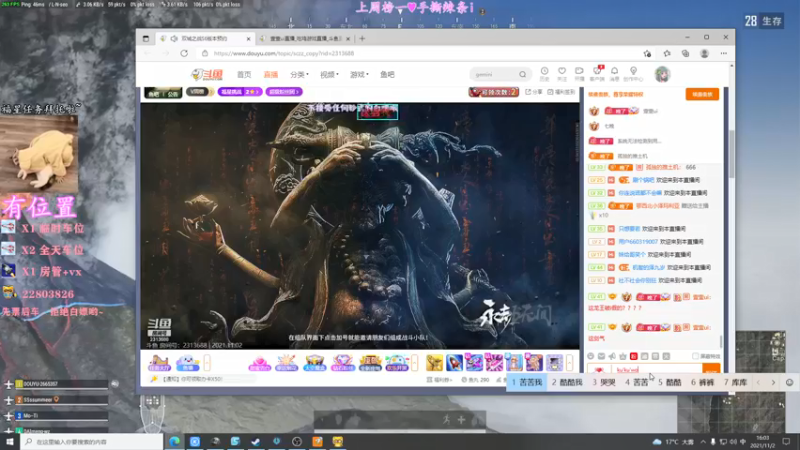
Task: Expand the arrow at gift row end
Action: pos(569,363)
